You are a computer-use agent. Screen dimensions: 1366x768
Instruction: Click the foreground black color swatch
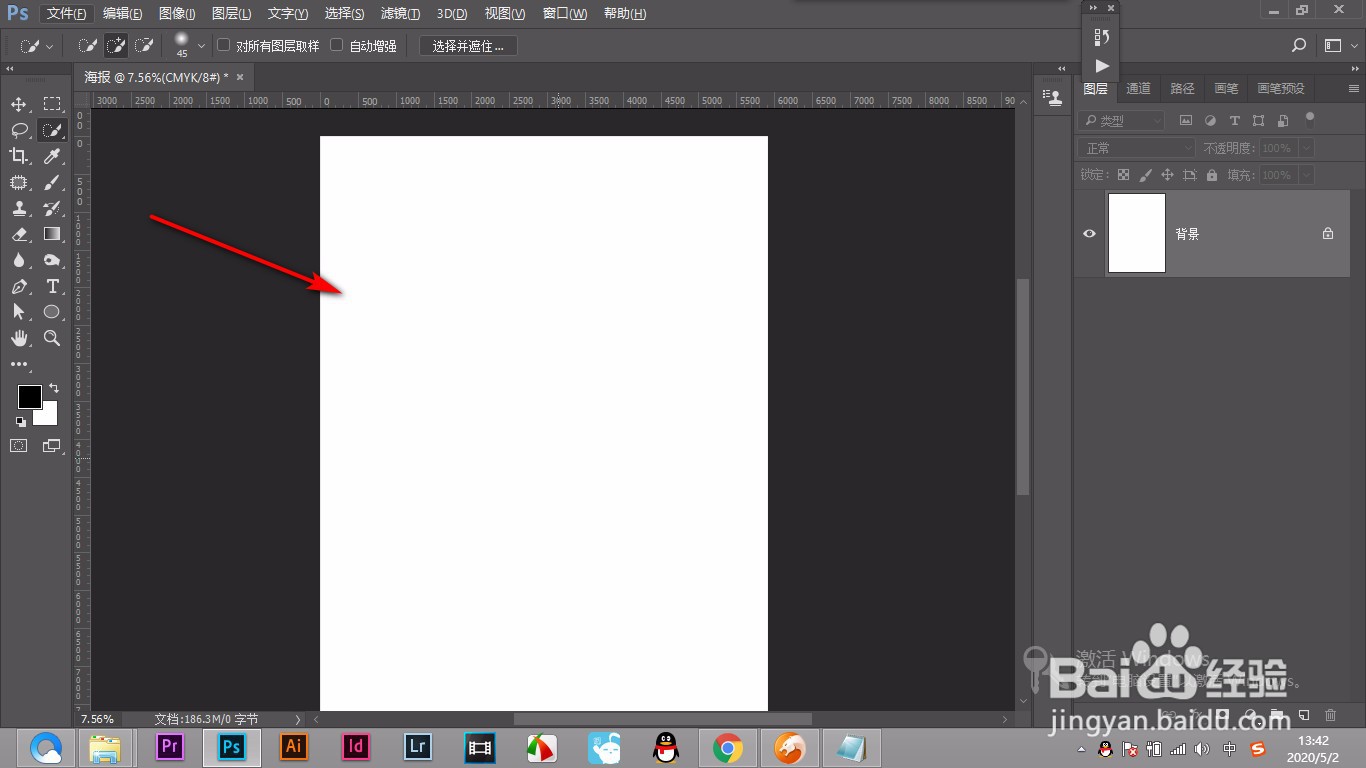click(x=28, y=396)
